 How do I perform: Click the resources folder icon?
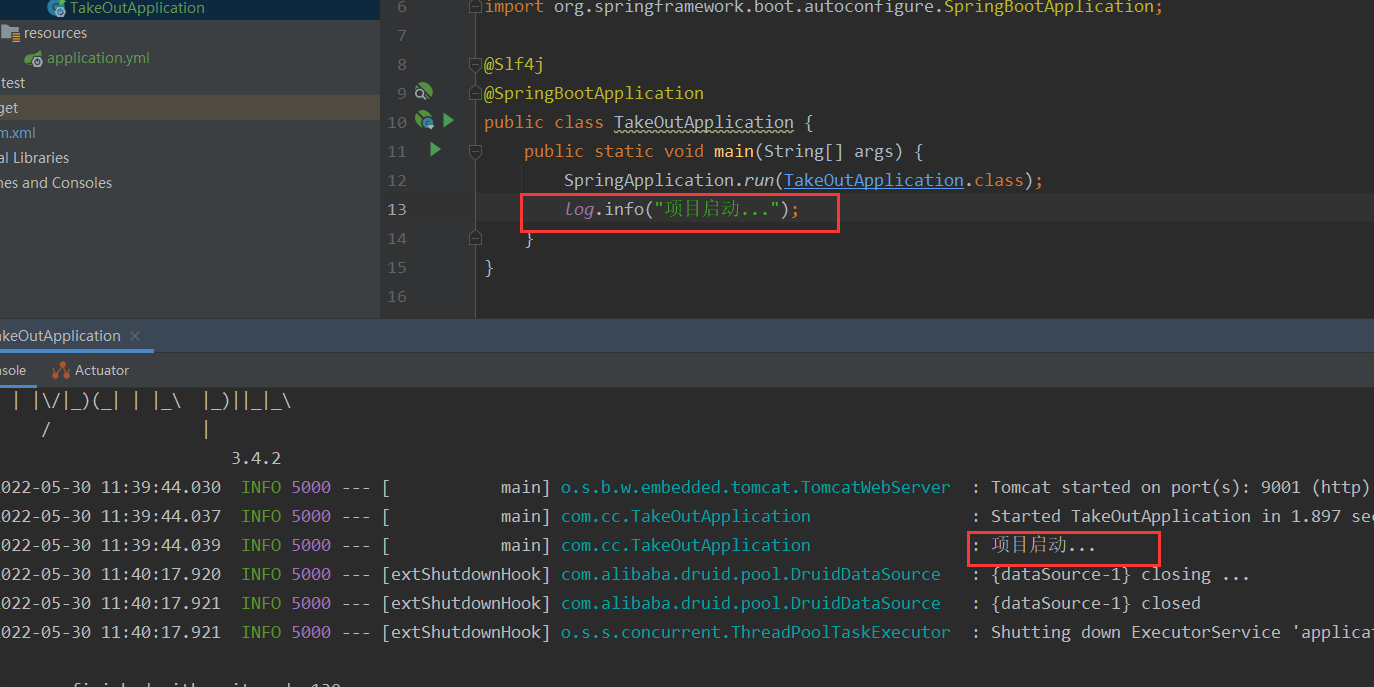click(11, 33)
